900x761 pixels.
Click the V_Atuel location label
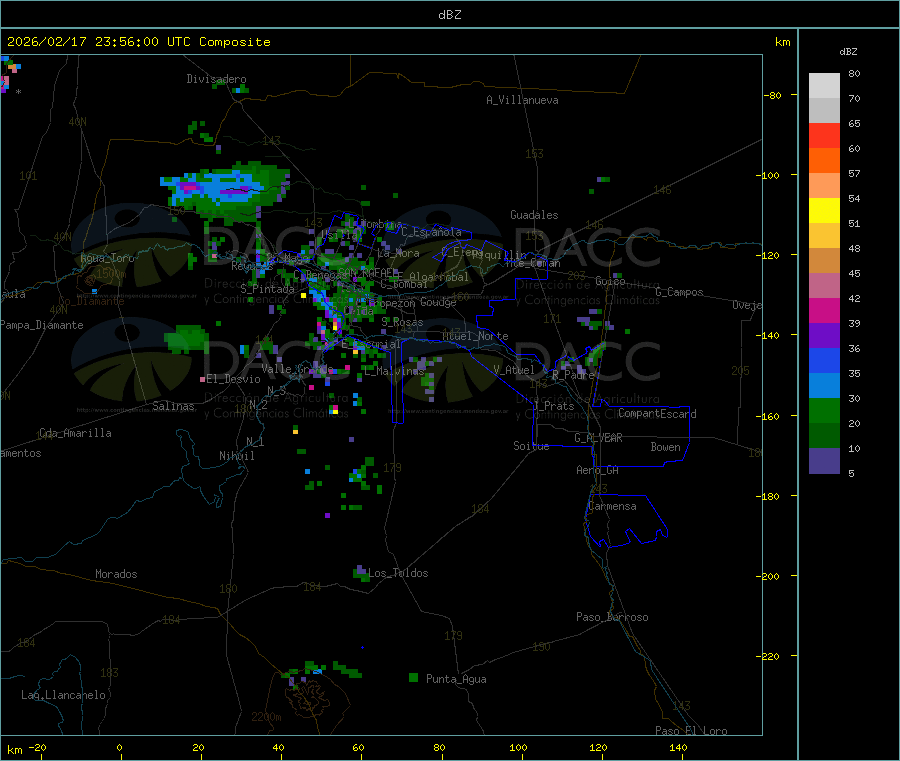pyautogui.click(x=514, y=370)
